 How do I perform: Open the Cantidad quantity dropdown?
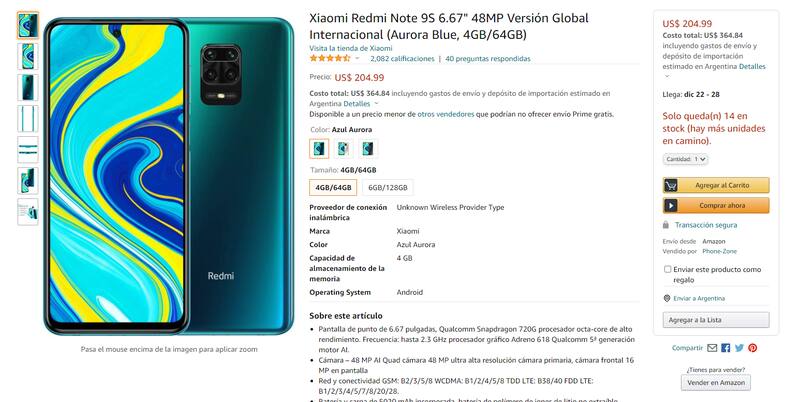coord(685,159)
